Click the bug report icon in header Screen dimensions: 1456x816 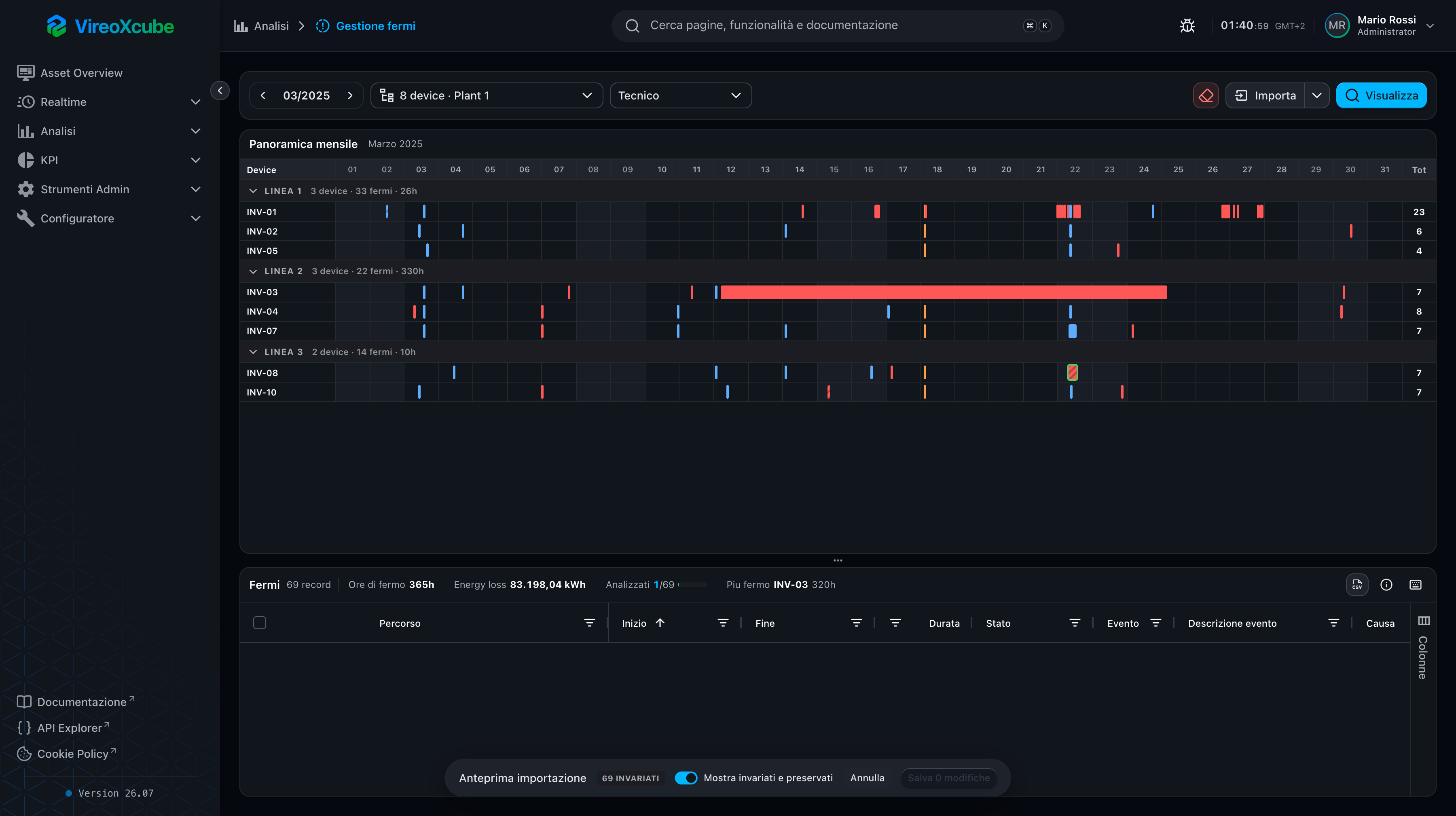pos(1187,25)
